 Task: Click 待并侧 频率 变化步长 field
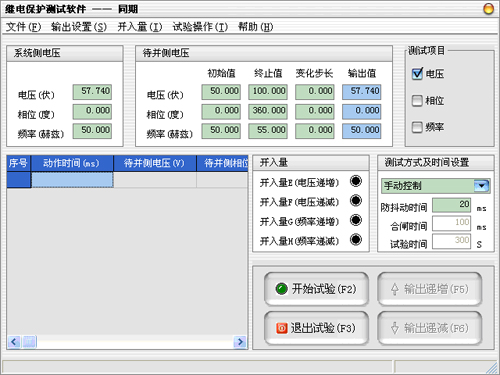click(x=315, y=131)
